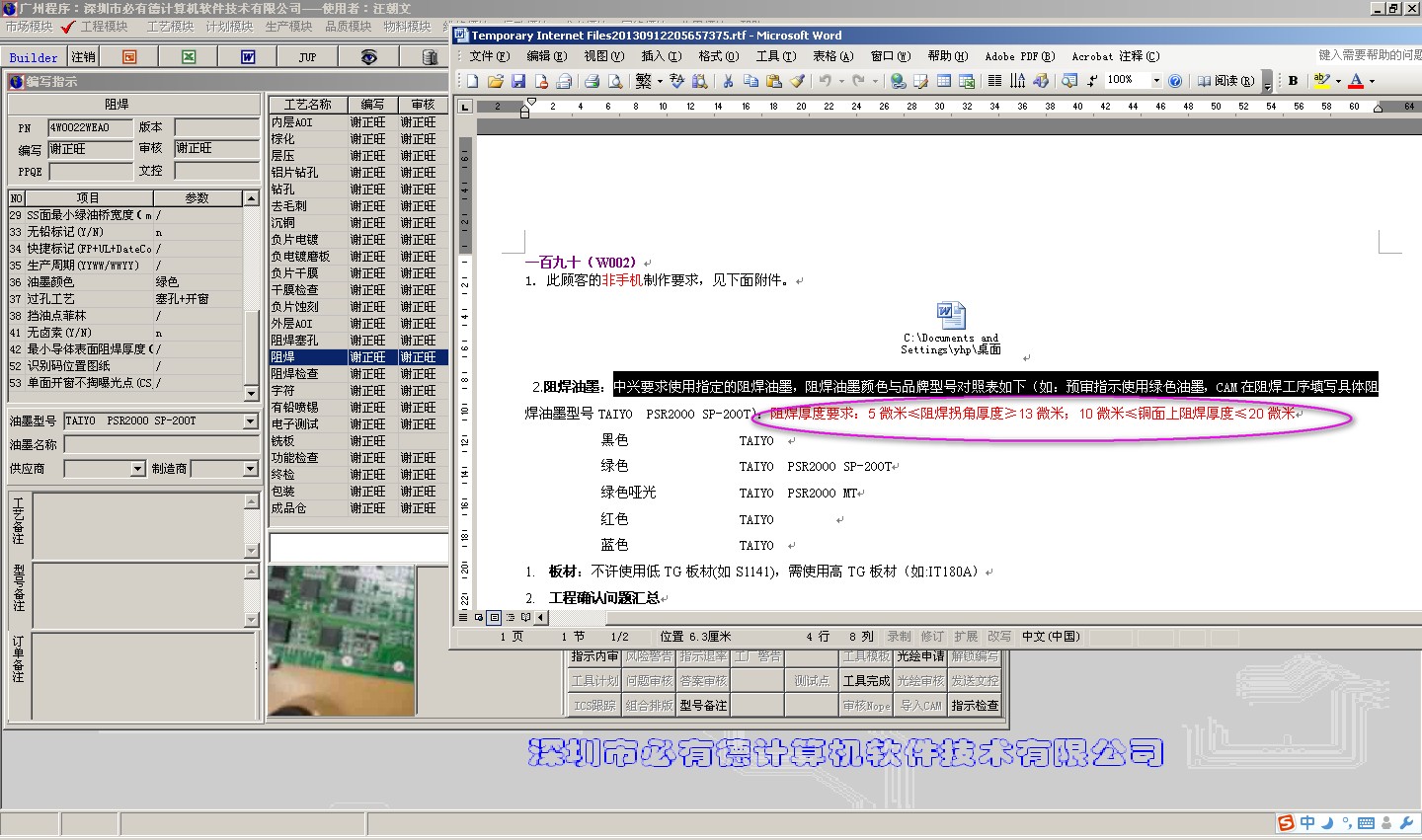Screen dimensions: 1422x840
Task: Click the Print icon in Word toolbar
Action: 592,81
